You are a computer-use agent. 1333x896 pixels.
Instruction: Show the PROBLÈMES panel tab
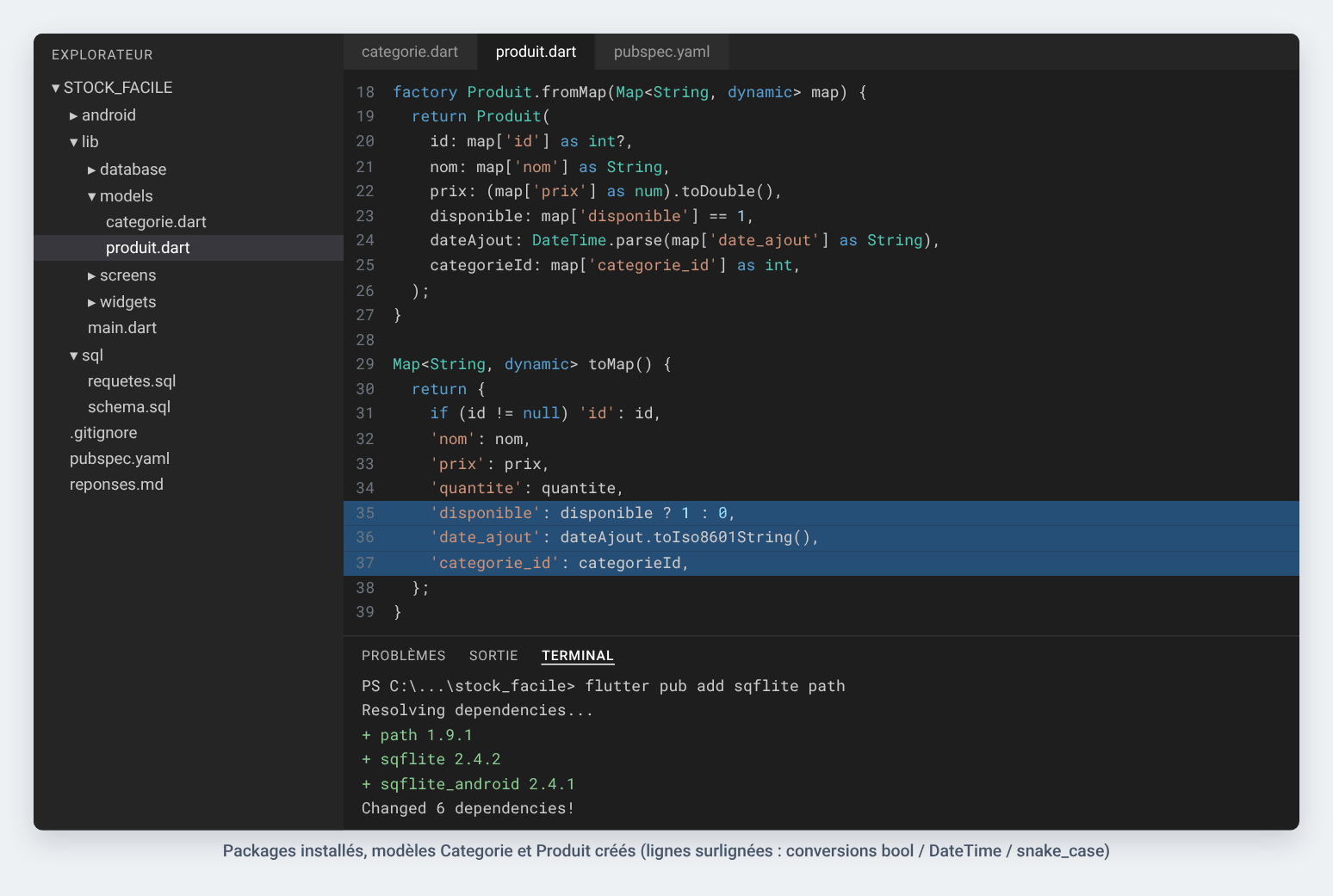(404, 656)
